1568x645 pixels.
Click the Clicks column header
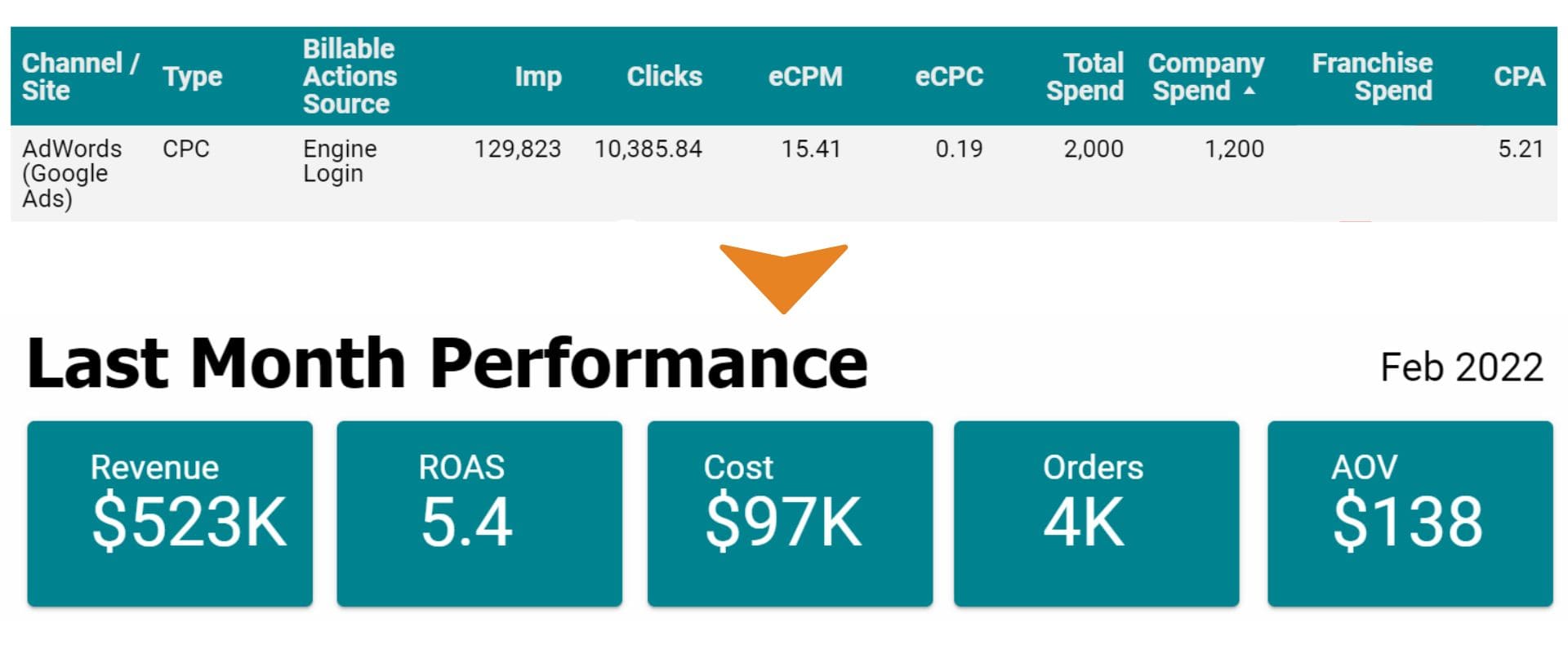pyautogui.click(x=664, y=77)
